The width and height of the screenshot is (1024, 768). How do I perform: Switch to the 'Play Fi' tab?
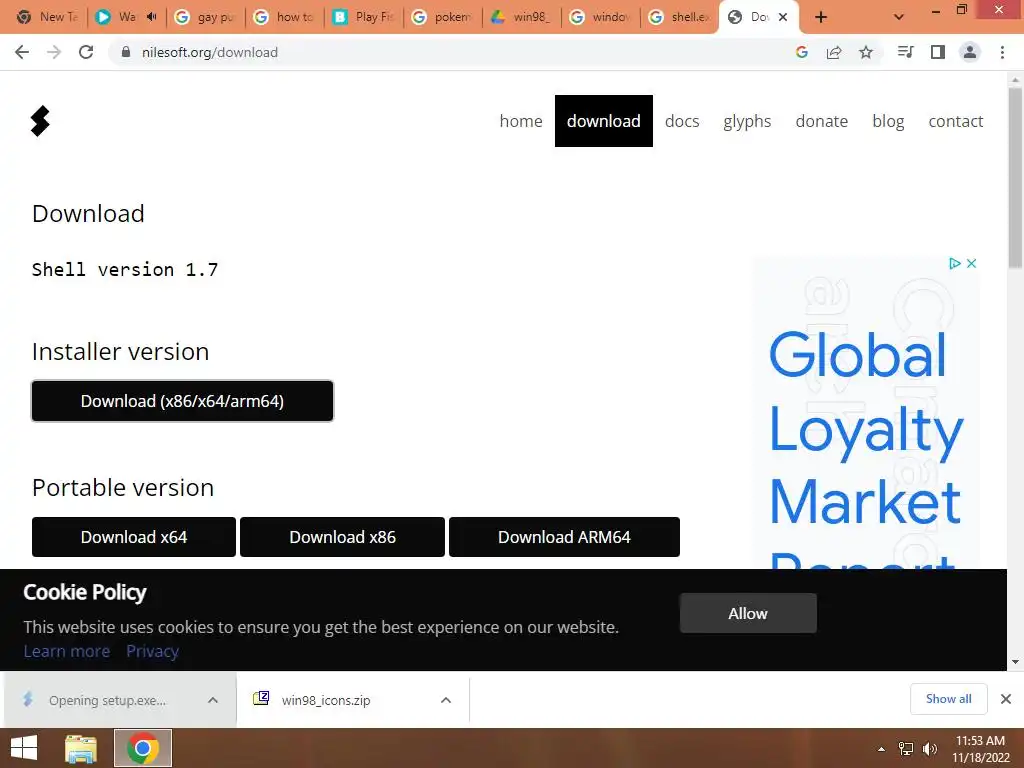point(364,17)
